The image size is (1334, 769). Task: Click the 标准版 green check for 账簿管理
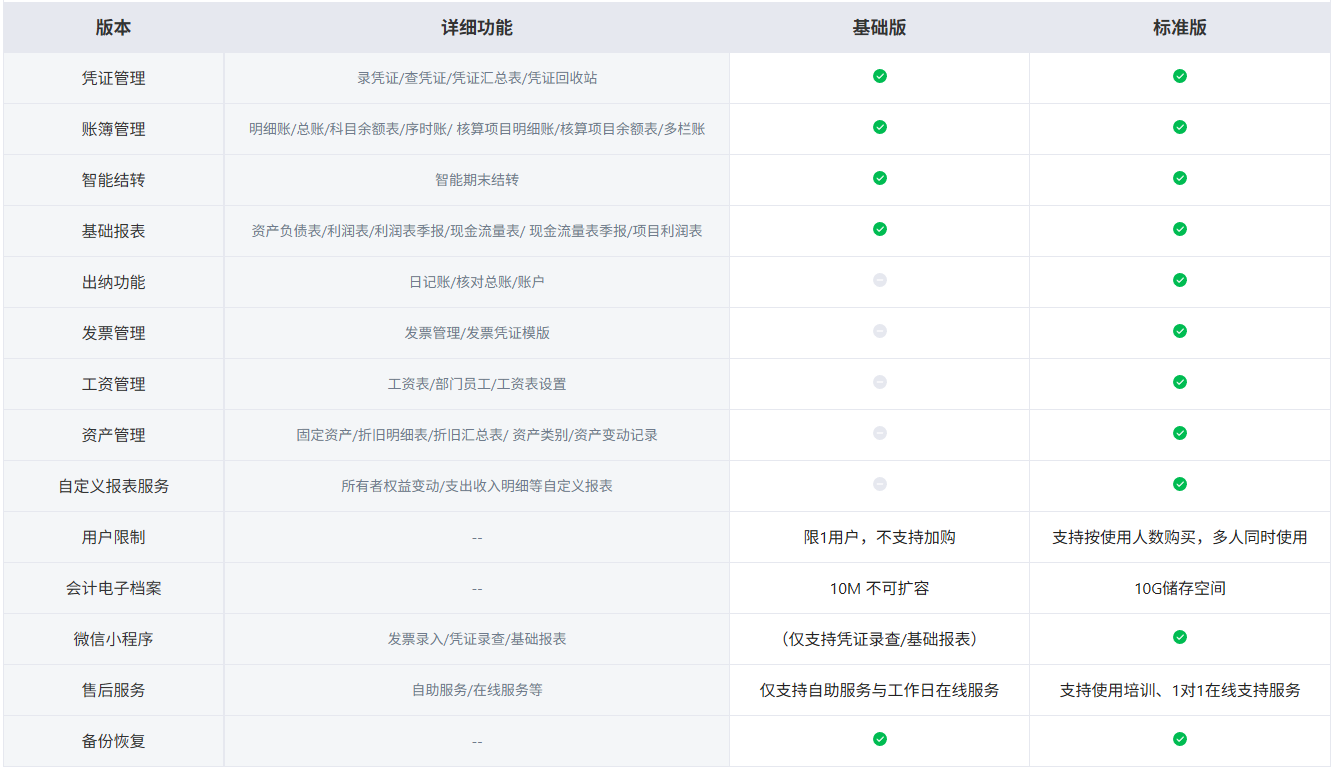[x=1179, y=127]
